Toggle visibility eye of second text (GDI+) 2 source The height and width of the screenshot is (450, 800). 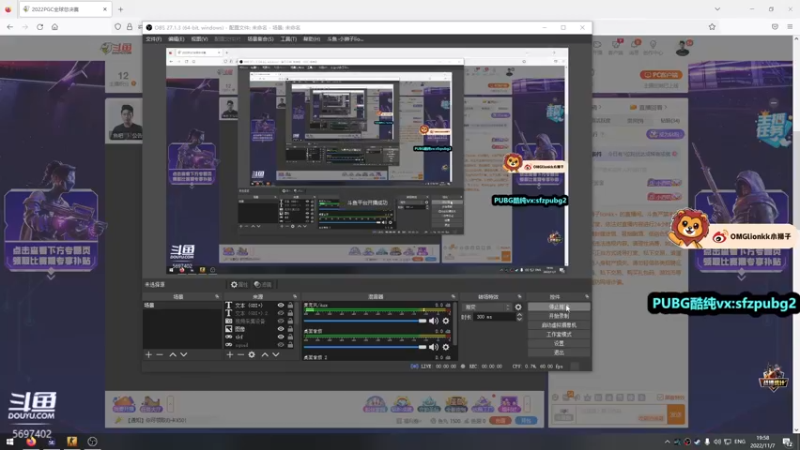coord(280,313)
